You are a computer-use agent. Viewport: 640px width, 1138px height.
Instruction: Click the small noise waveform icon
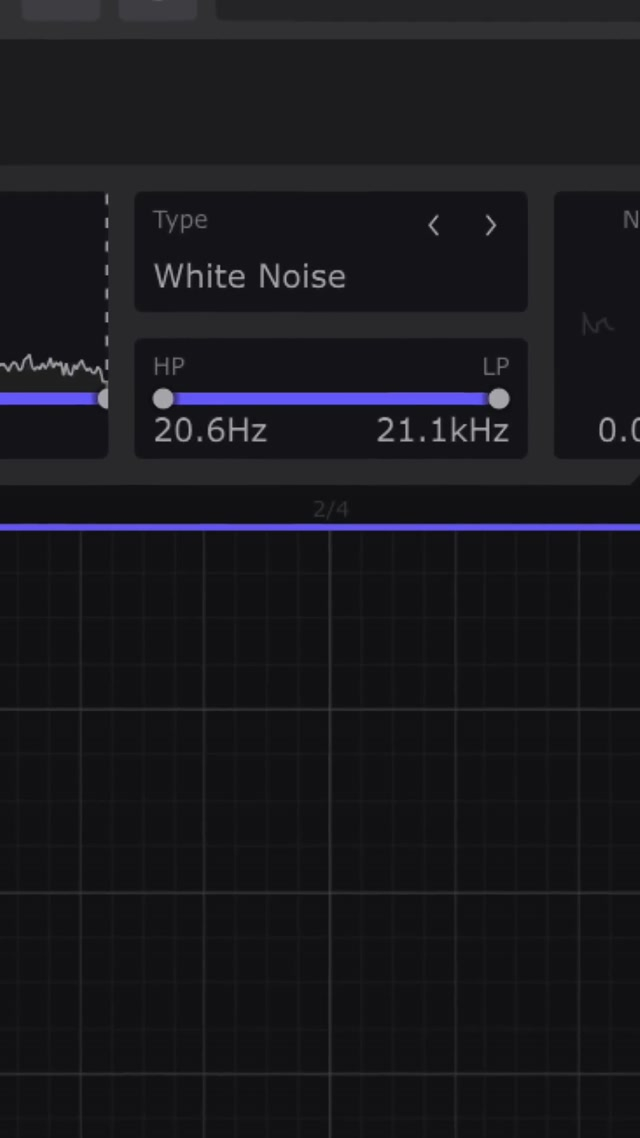coord(597,324)
